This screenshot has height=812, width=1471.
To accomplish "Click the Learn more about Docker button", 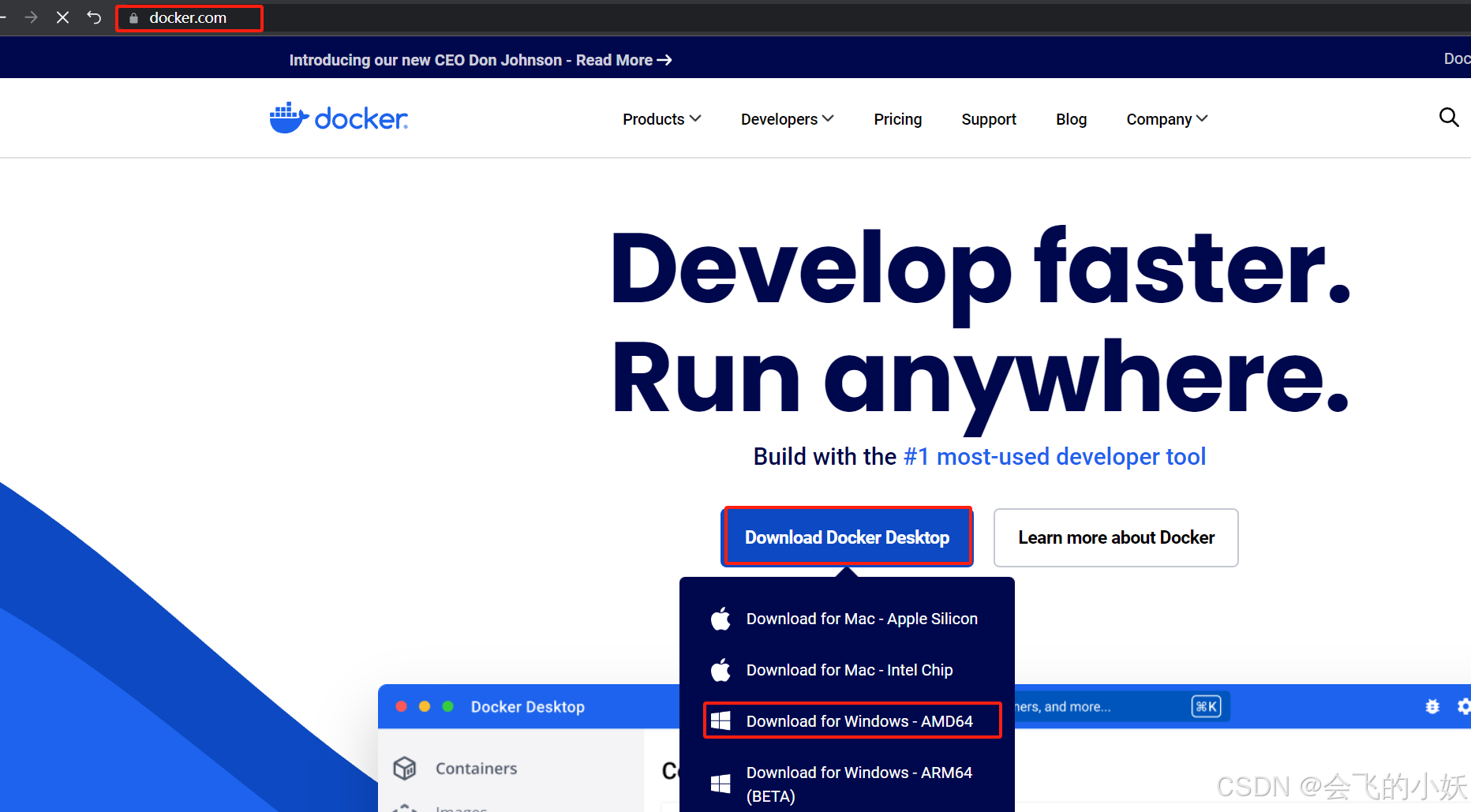I will point(1115,537).
